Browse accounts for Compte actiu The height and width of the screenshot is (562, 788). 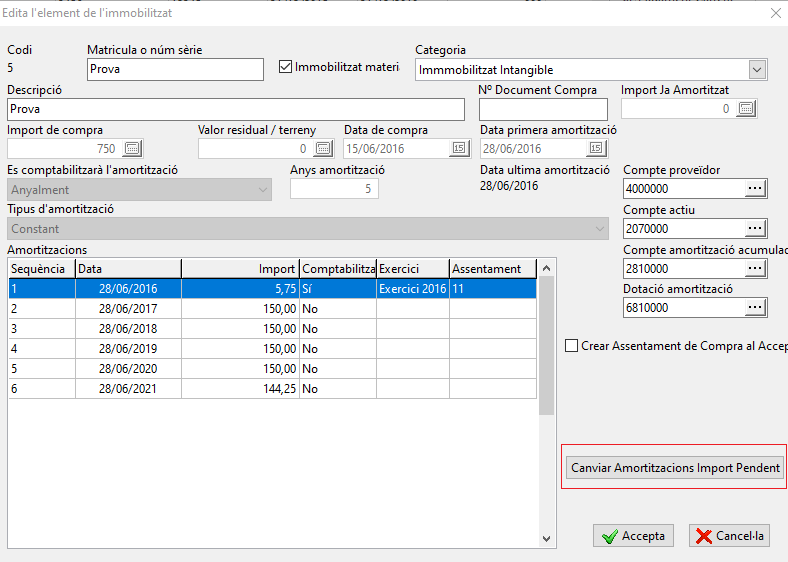[x=755, y=229]
